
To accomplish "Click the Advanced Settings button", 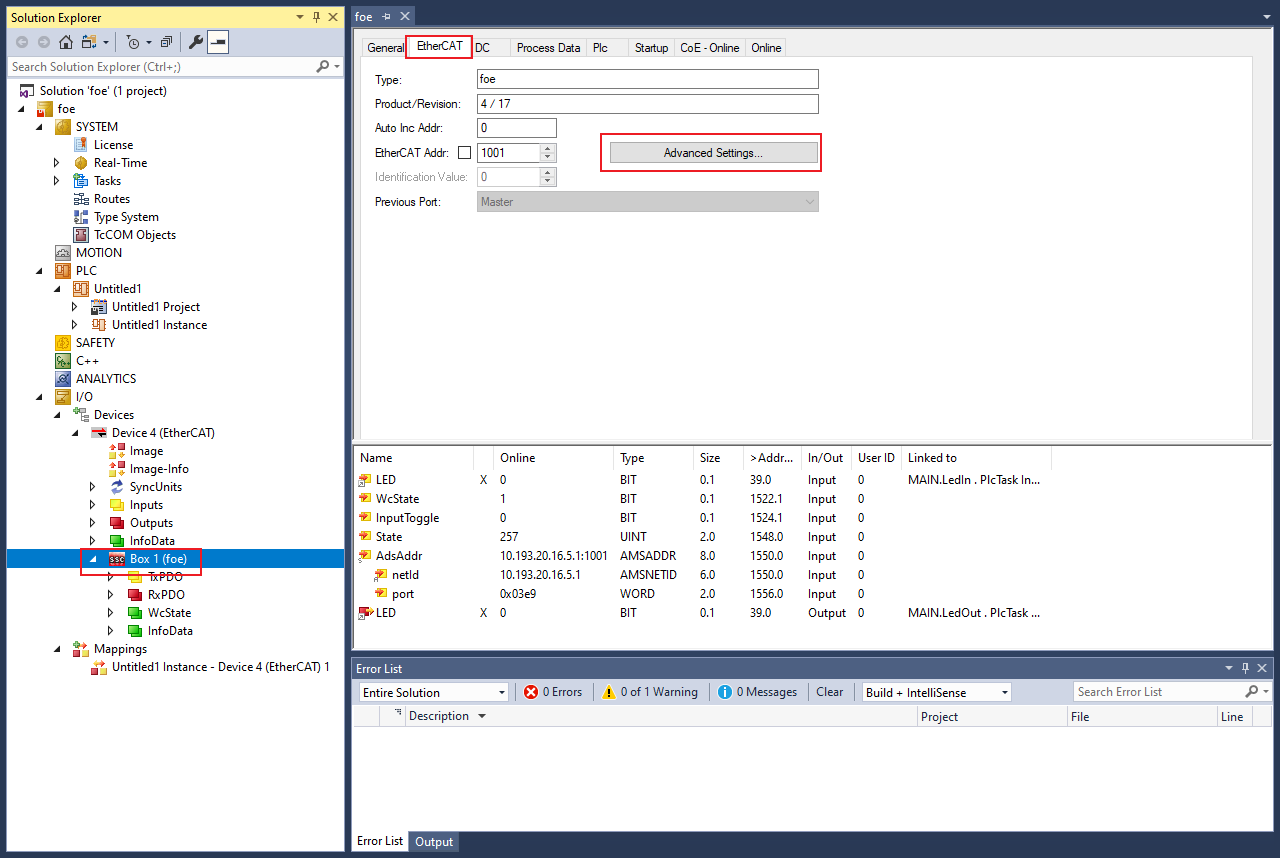I will [x=713, y=153].
